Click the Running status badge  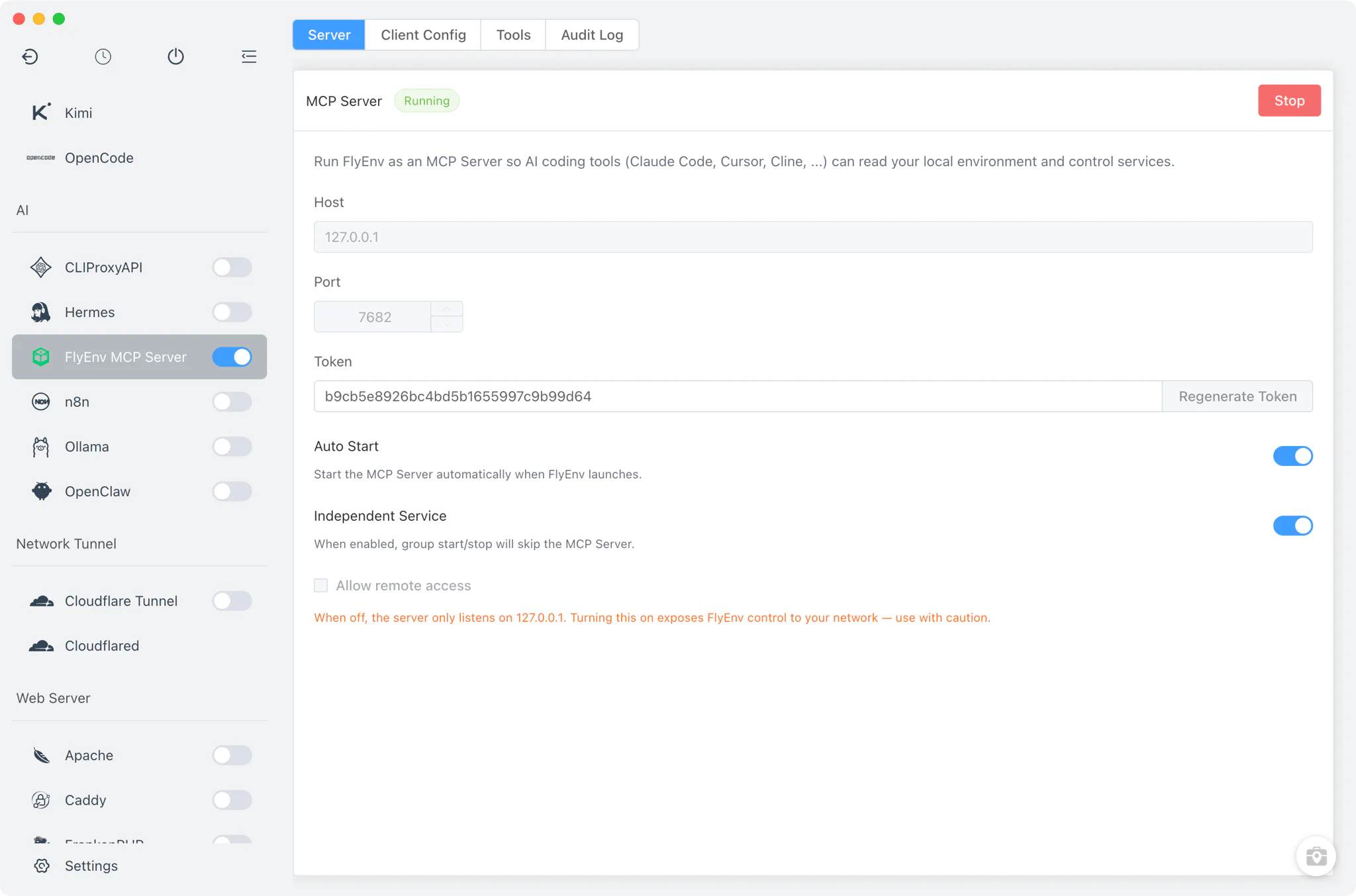(x=426, y=101)
